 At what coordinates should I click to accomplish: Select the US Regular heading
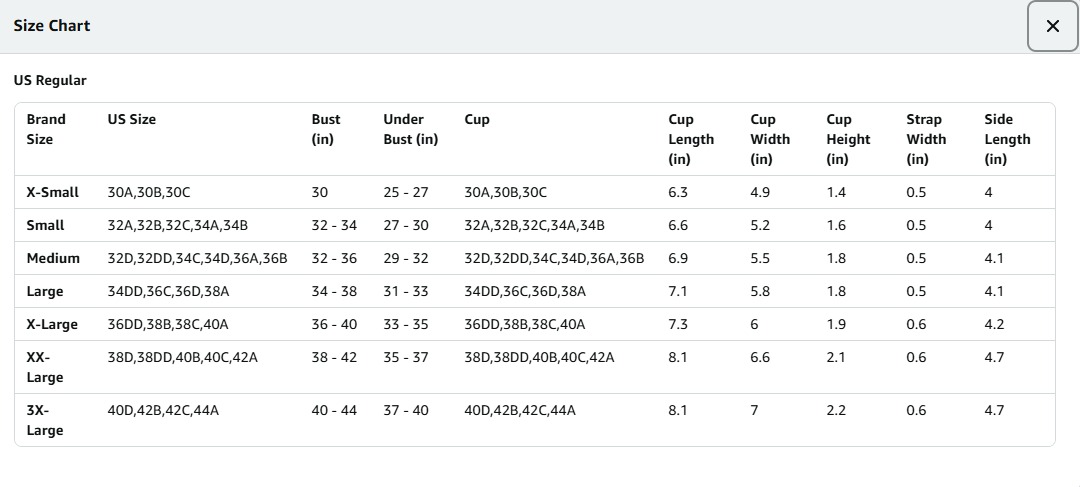(x=50, y=80)
